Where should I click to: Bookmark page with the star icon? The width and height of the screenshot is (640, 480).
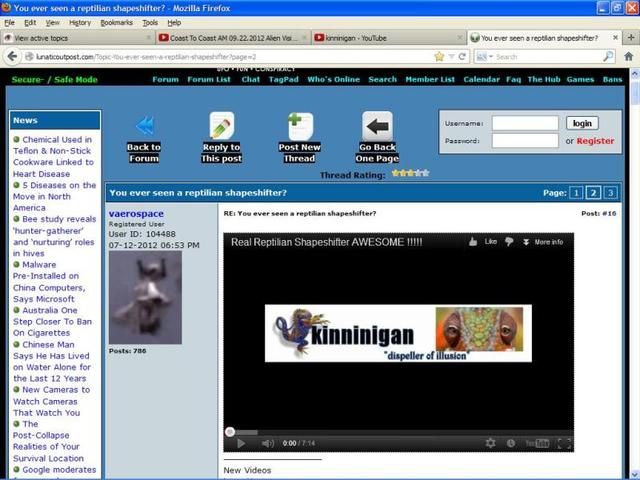coord(439,56)
